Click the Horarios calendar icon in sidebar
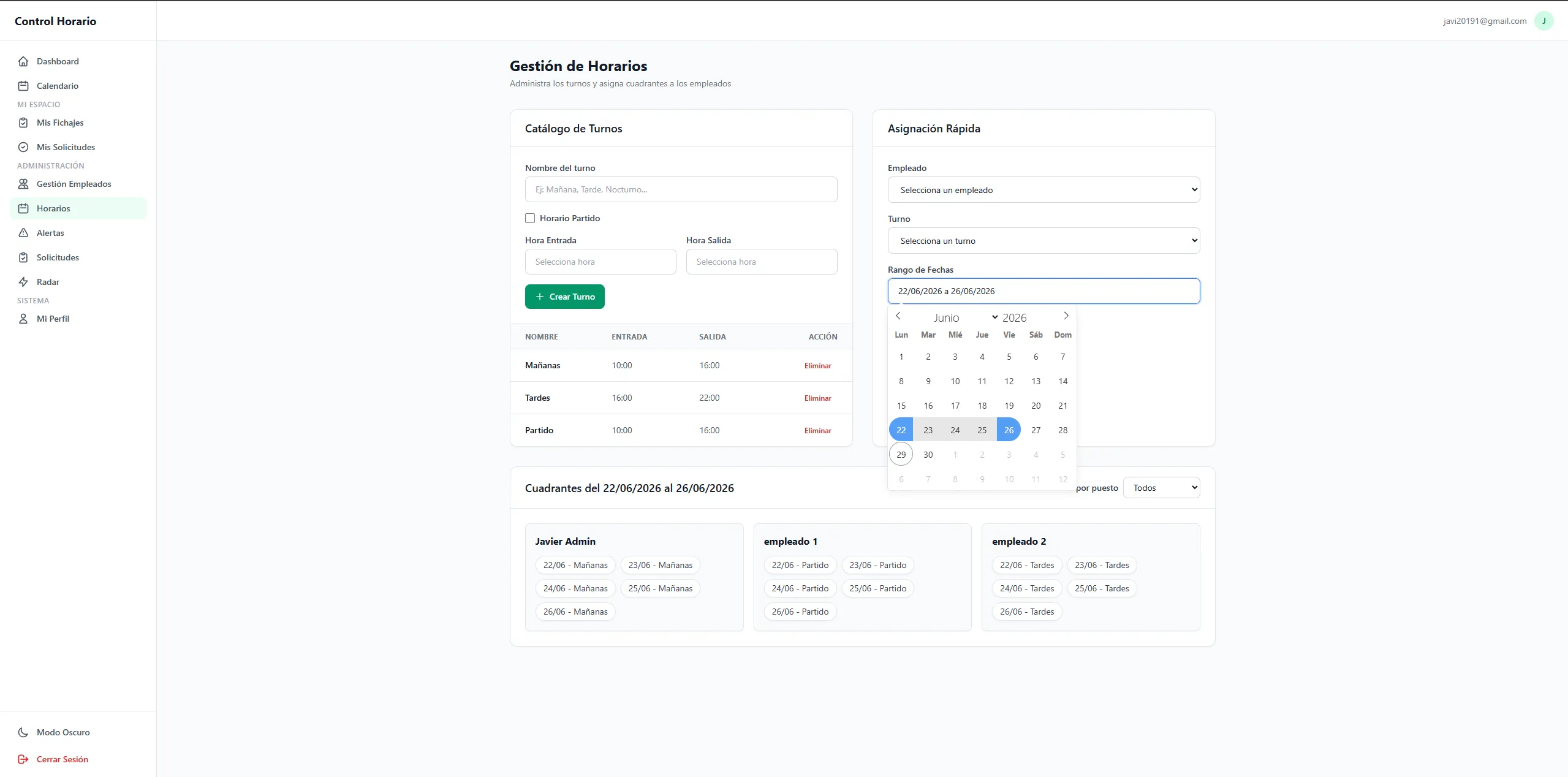 23,208
